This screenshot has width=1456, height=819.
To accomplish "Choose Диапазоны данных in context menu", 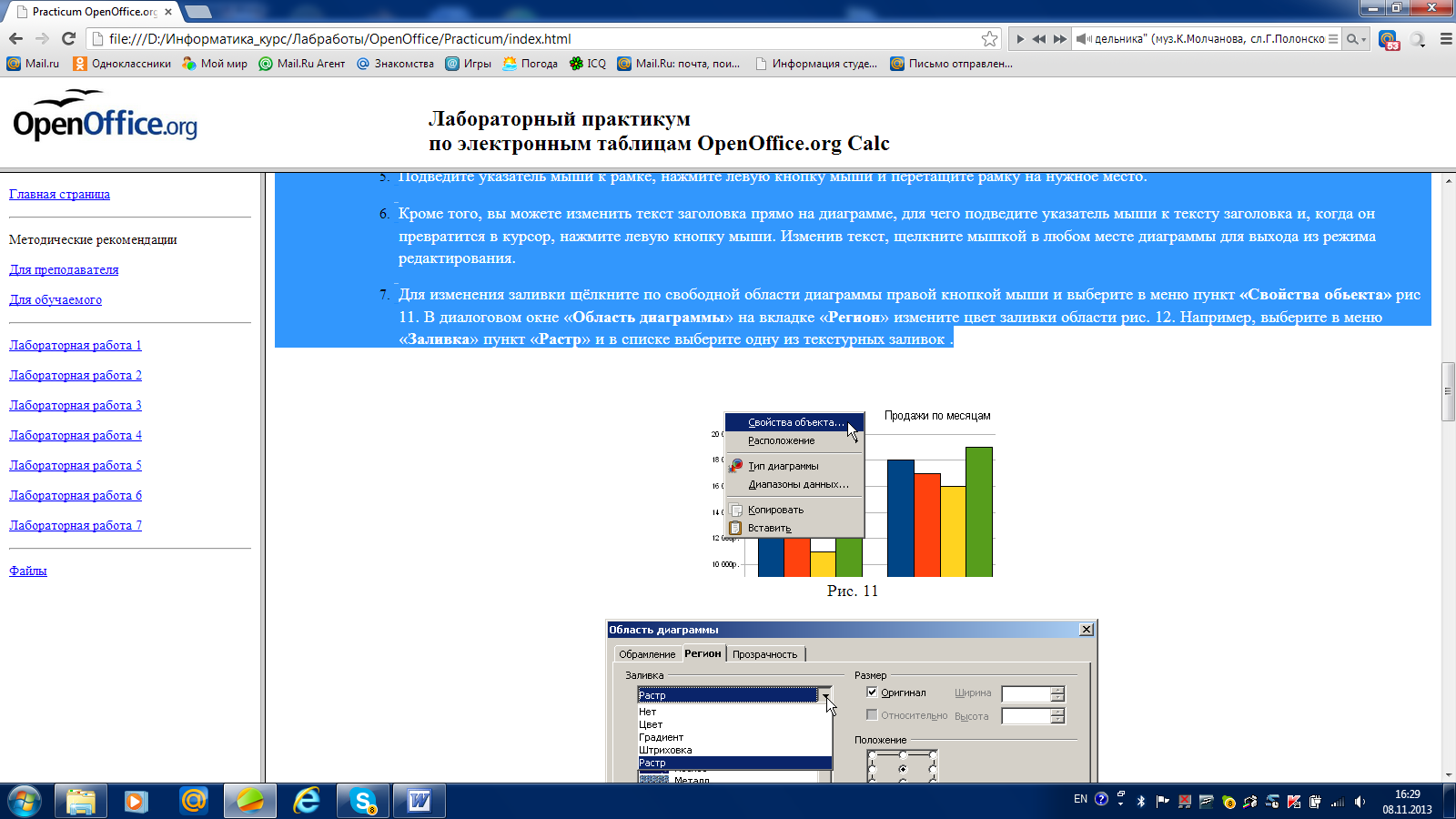I will coord(794,484).
